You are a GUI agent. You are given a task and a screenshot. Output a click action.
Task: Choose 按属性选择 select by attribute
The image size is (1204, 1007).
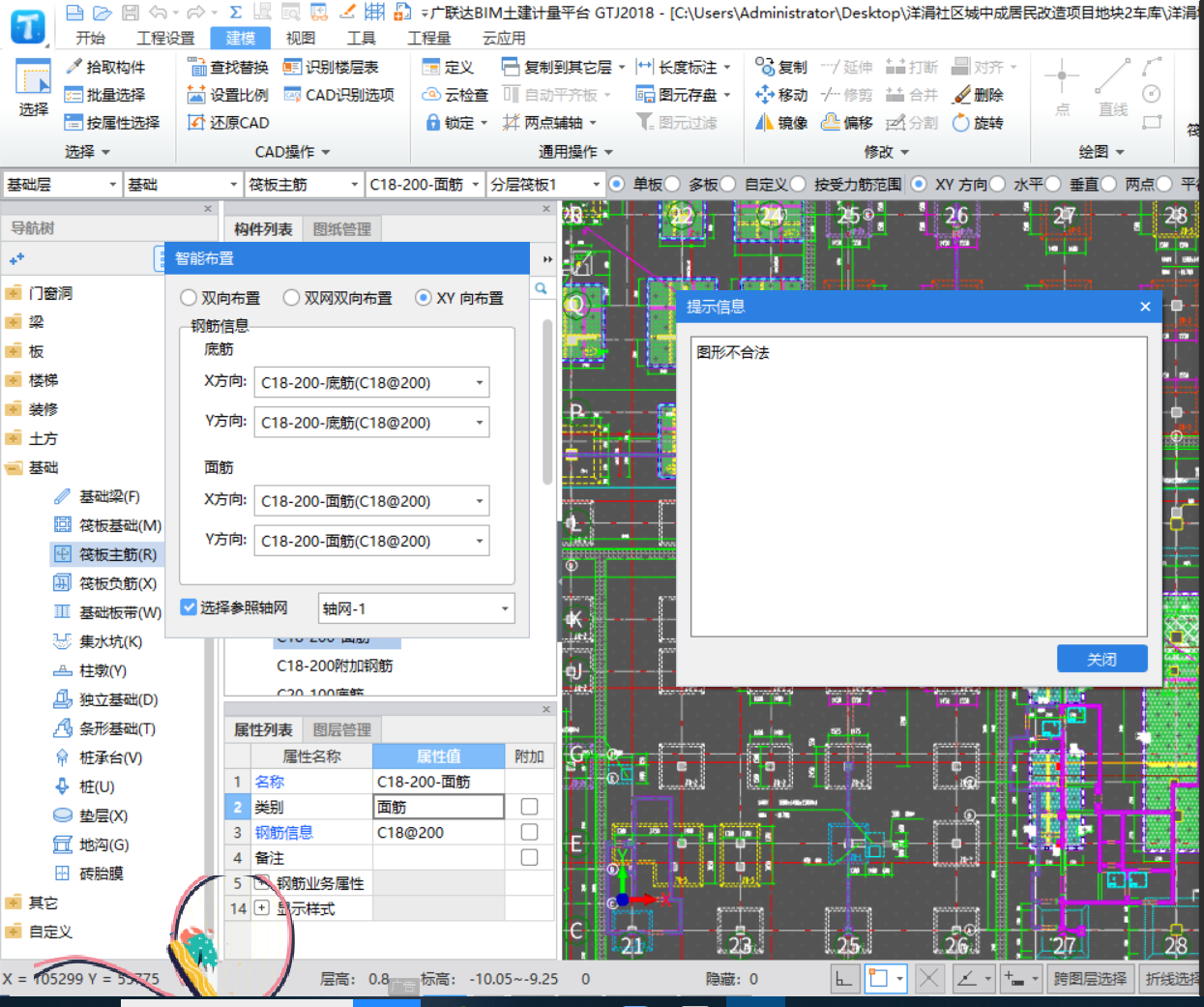111,123
